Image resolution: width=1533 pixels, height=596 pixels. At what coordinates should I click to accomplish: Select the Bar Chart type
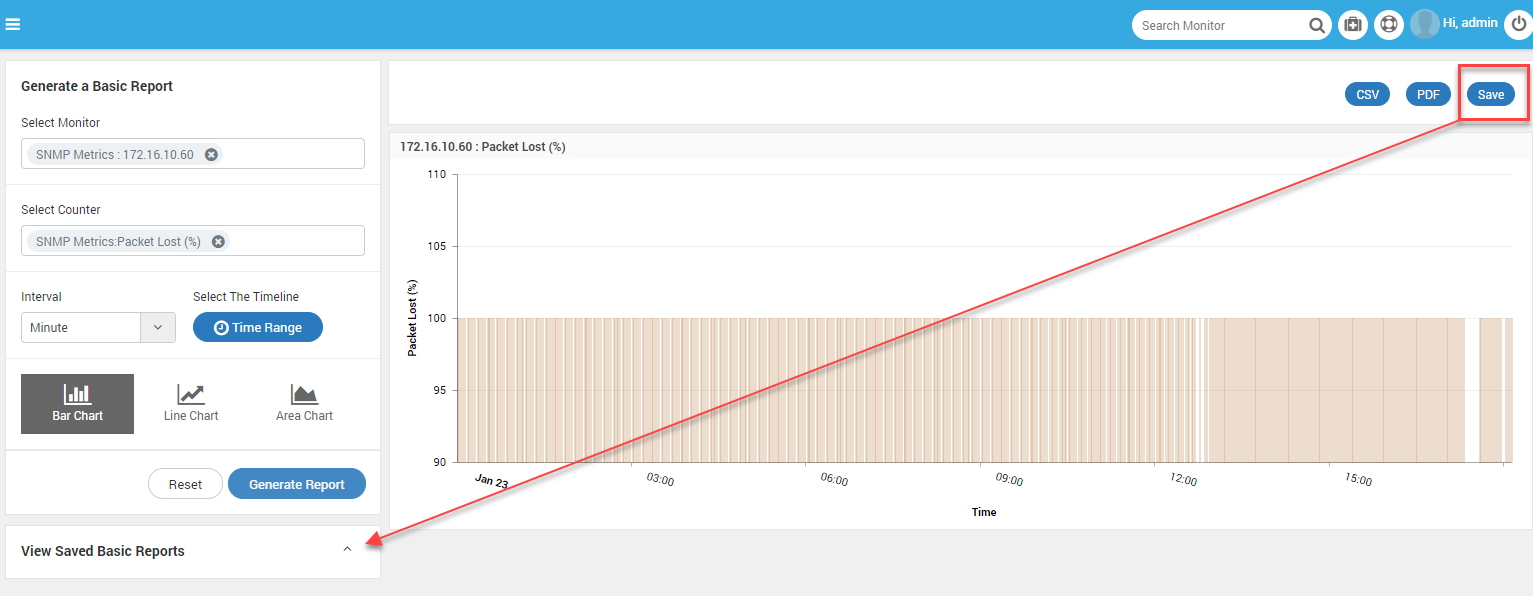pos(77,404)
